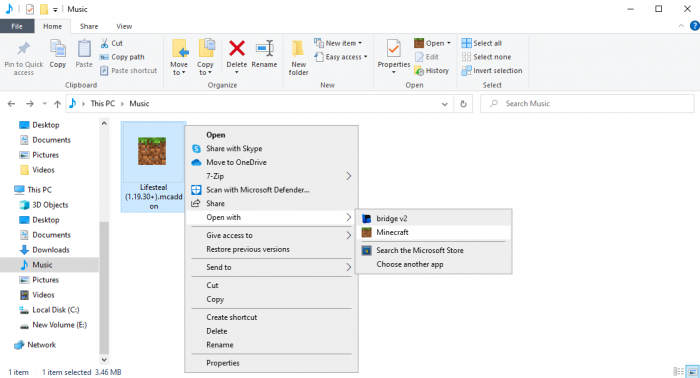Screen dimensions: 700x378
Task: Choose Scan with Microsoft Defender
Action: point(271,190)
